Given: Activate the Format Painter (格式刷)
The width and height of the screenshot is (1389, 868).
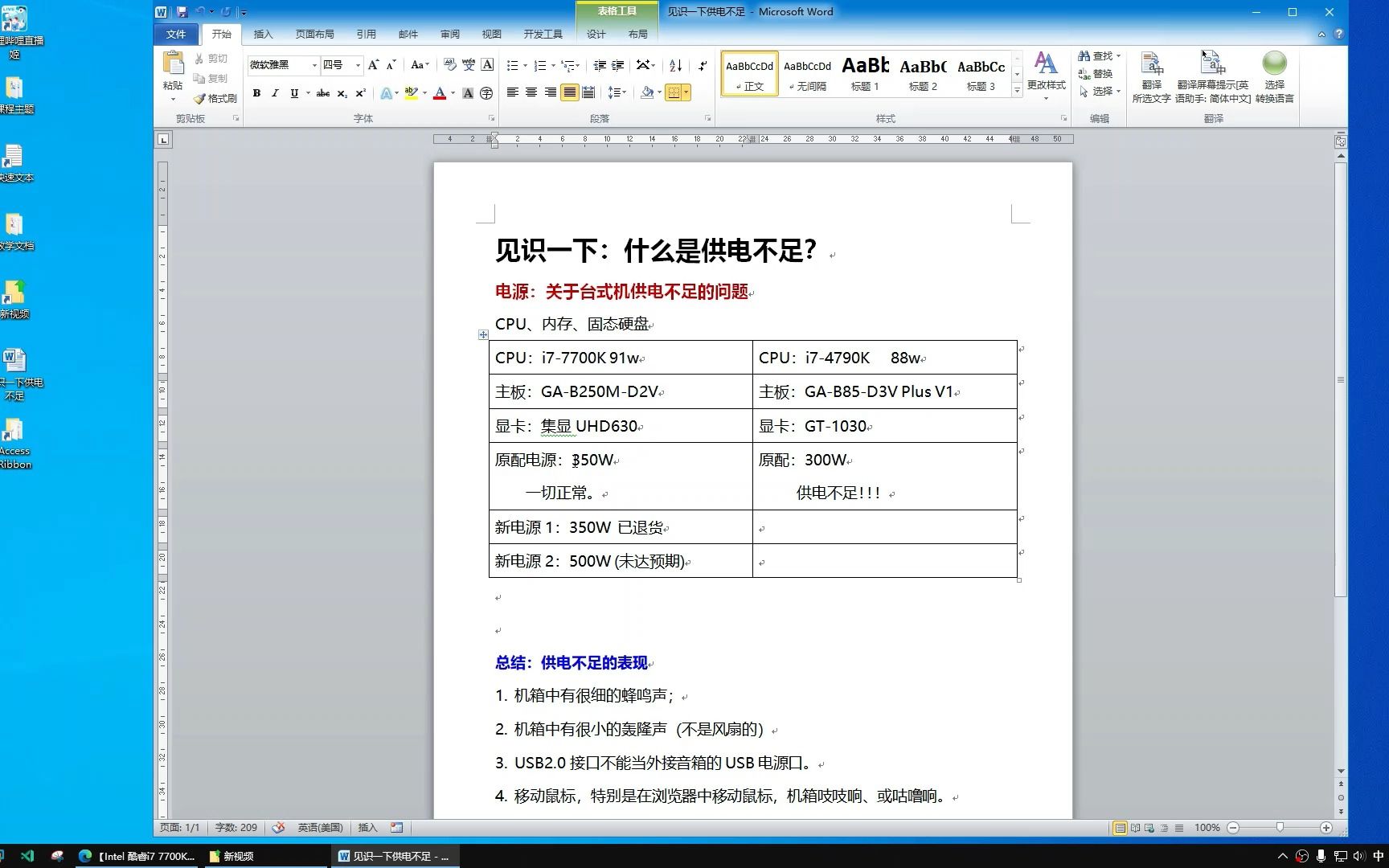Looking at the screenshot, I should pos(215,98).
